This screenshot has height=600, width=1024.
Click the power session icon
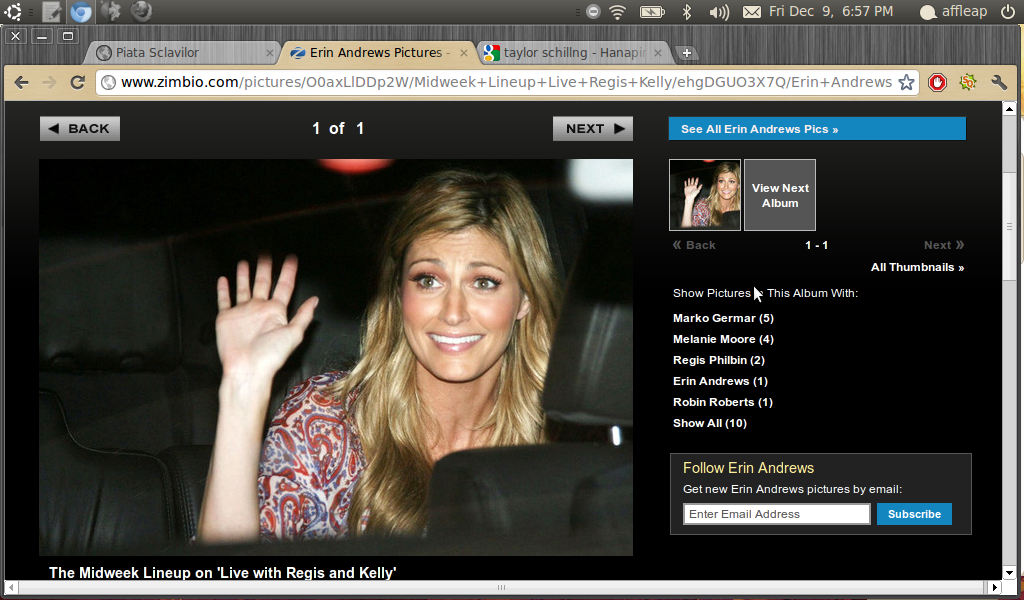[x=1008, y=11]
